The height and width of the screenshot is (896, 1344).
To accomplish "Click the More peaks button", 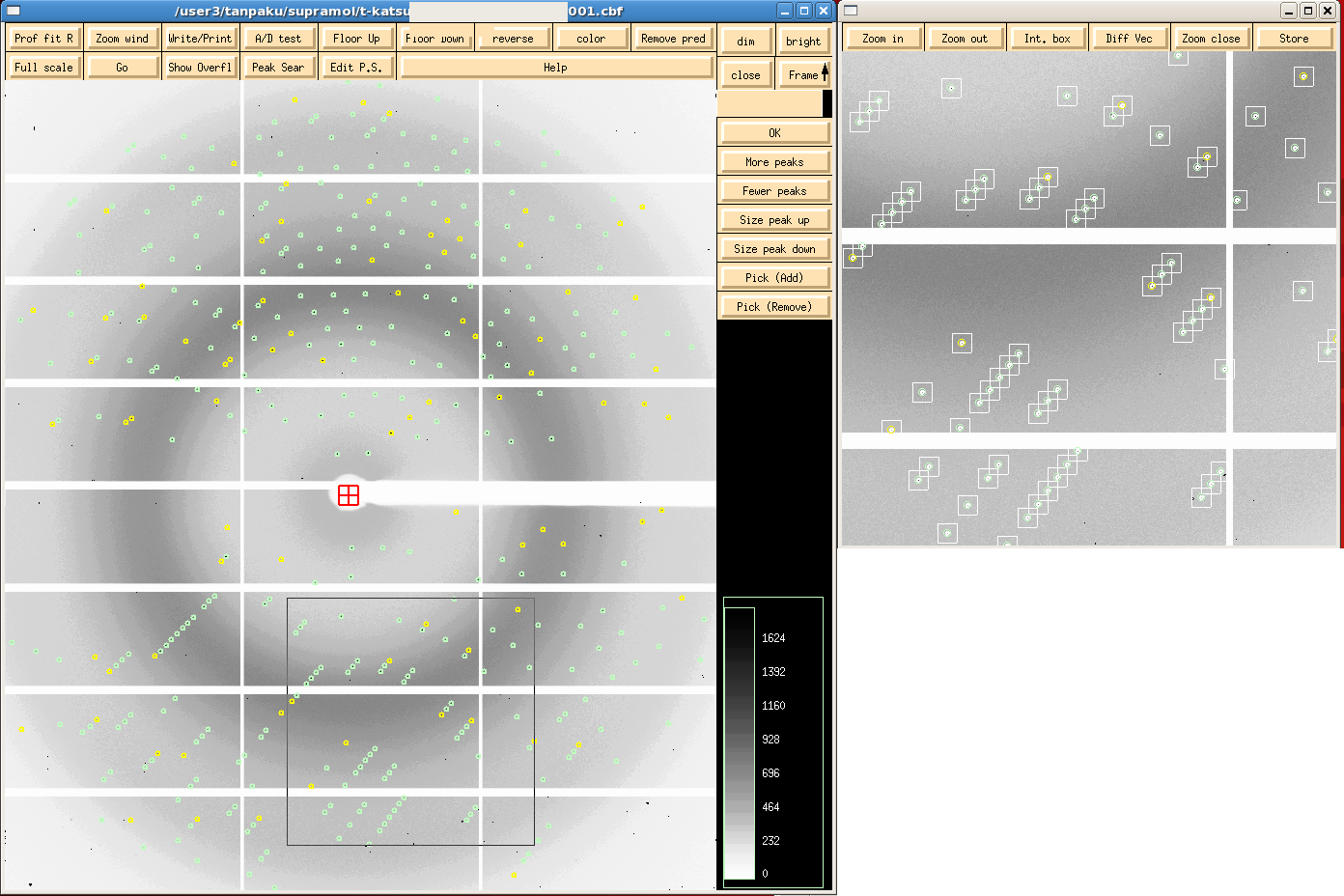I will pyautogui.click(x=774, y=162).
